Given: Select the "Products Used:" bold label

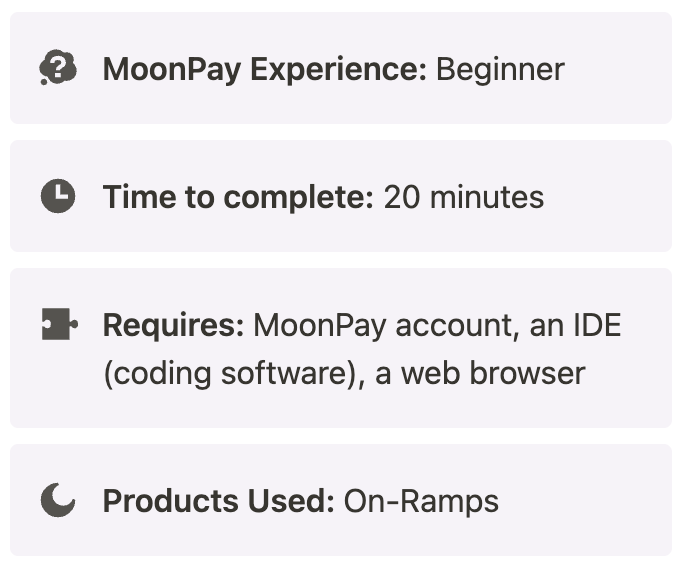Looking at the screenshot, I should click(218, 501).
